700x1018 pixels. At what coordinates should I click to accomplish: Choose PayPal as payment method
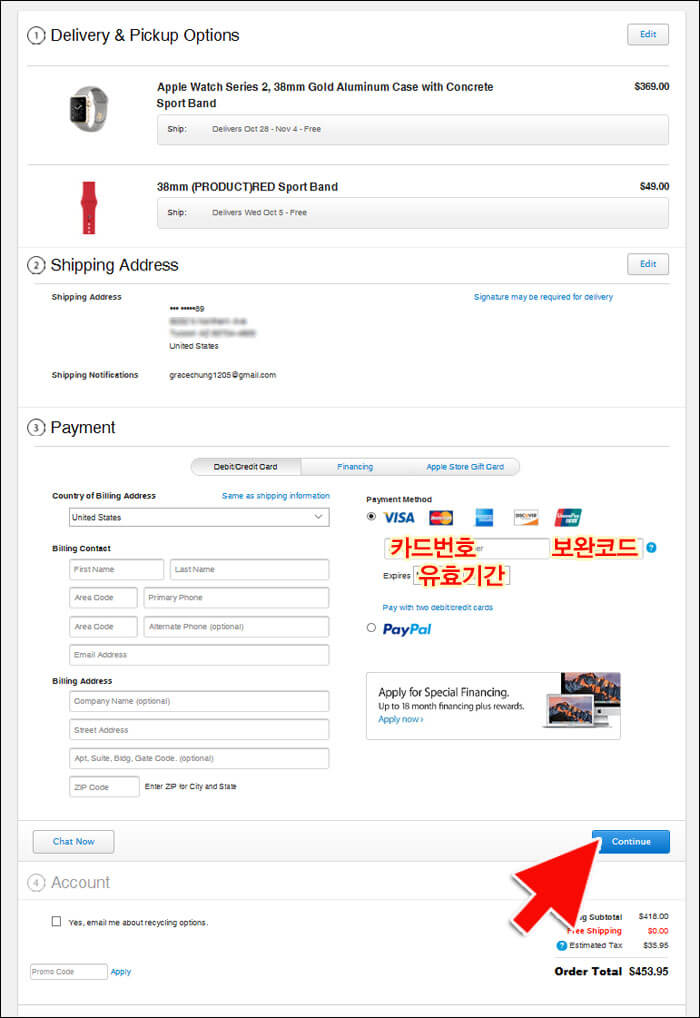point(371,628)
